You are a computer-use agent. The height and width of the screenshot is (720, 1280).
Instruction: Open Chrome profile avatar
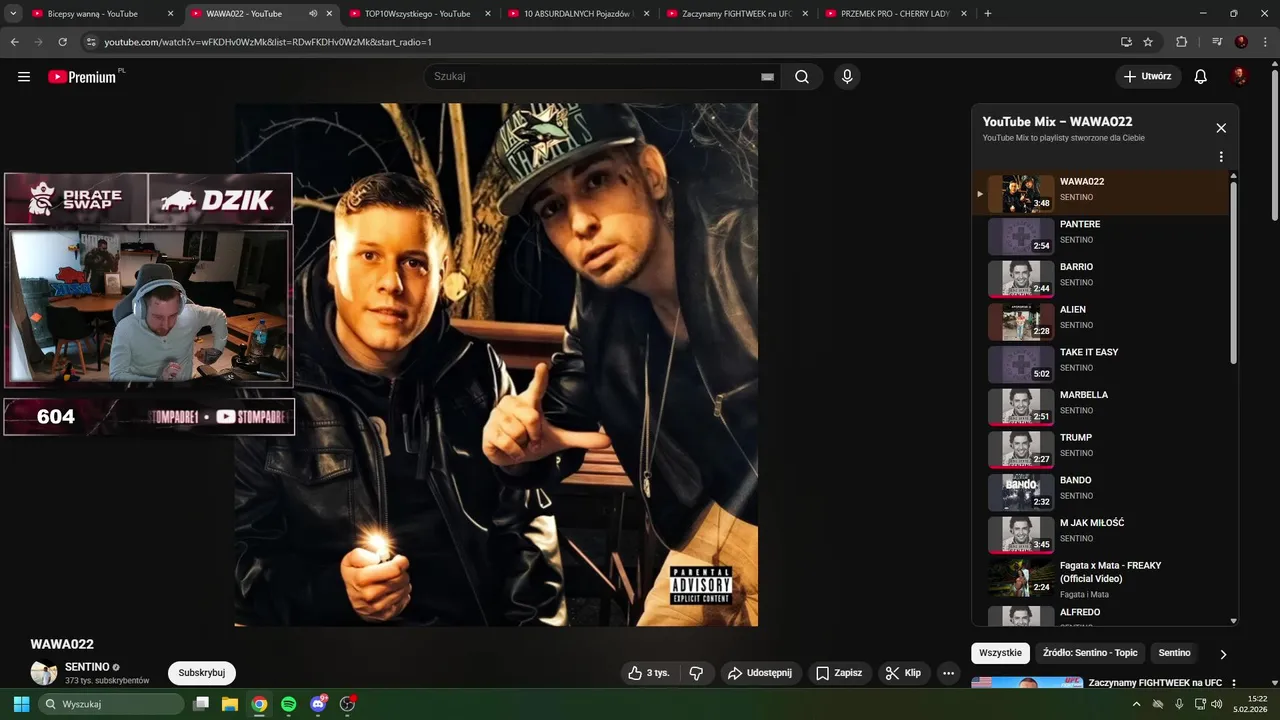point(1241,42)
